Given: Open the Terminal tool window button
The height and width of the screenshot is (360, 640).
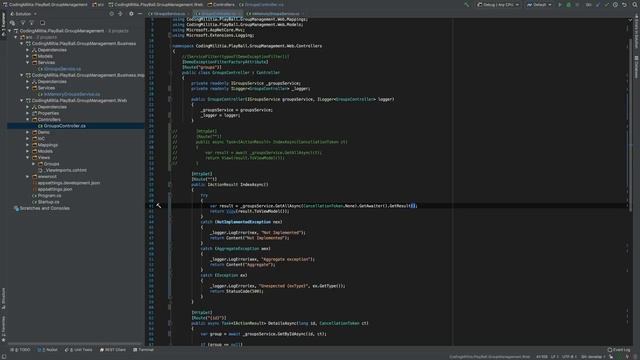Looking at the screenshot, I should (x=143, y=350).
